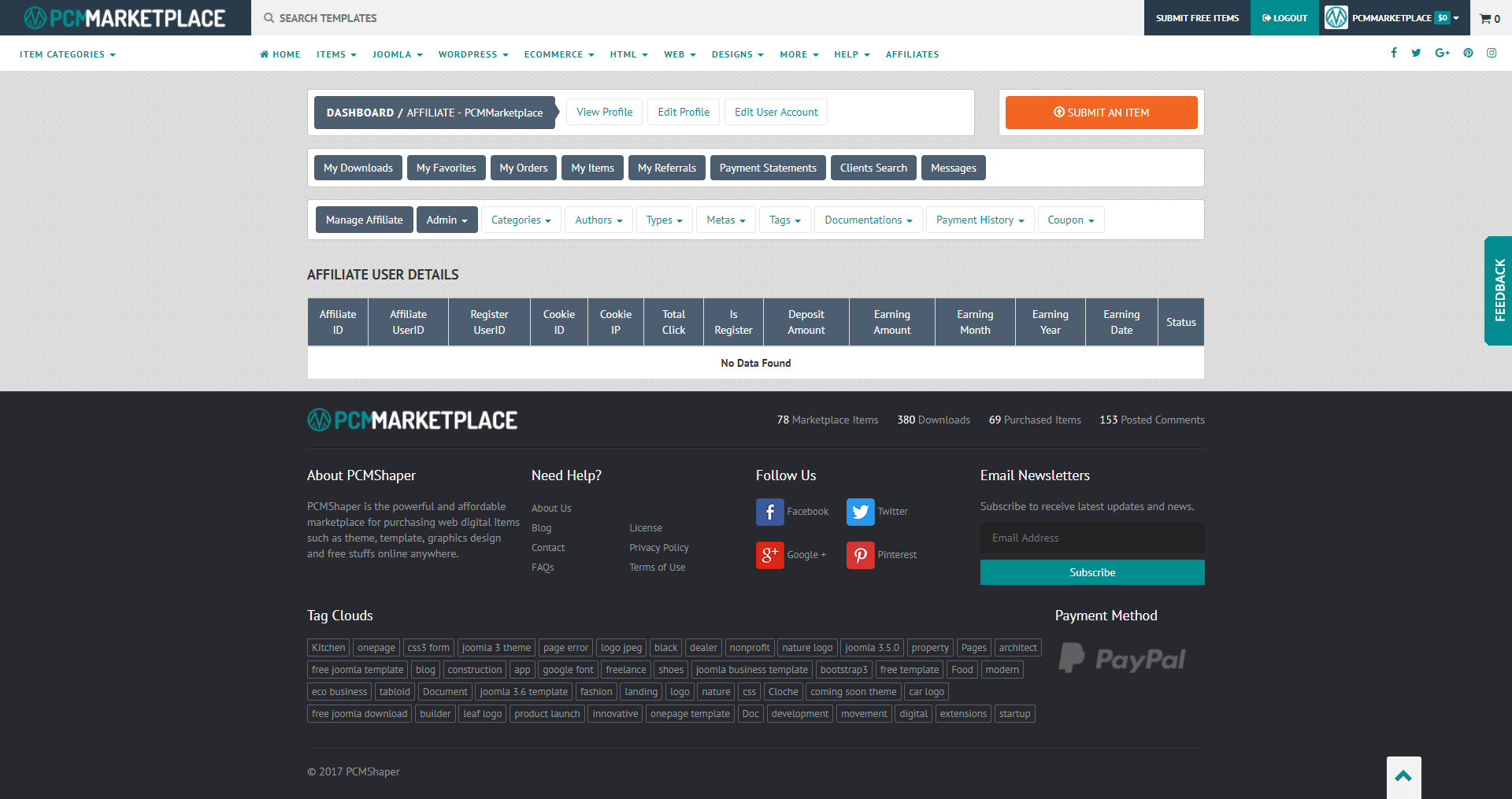
Task: Open the HTML nav dropdown
Action: click(x=628, y=54)
